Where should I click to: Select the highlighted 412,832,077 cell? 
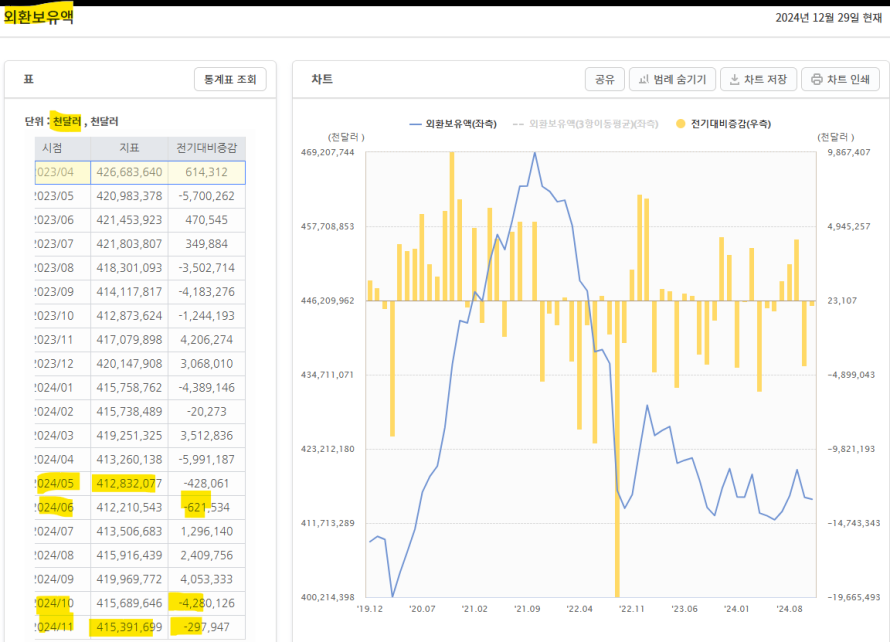(129, 484)
